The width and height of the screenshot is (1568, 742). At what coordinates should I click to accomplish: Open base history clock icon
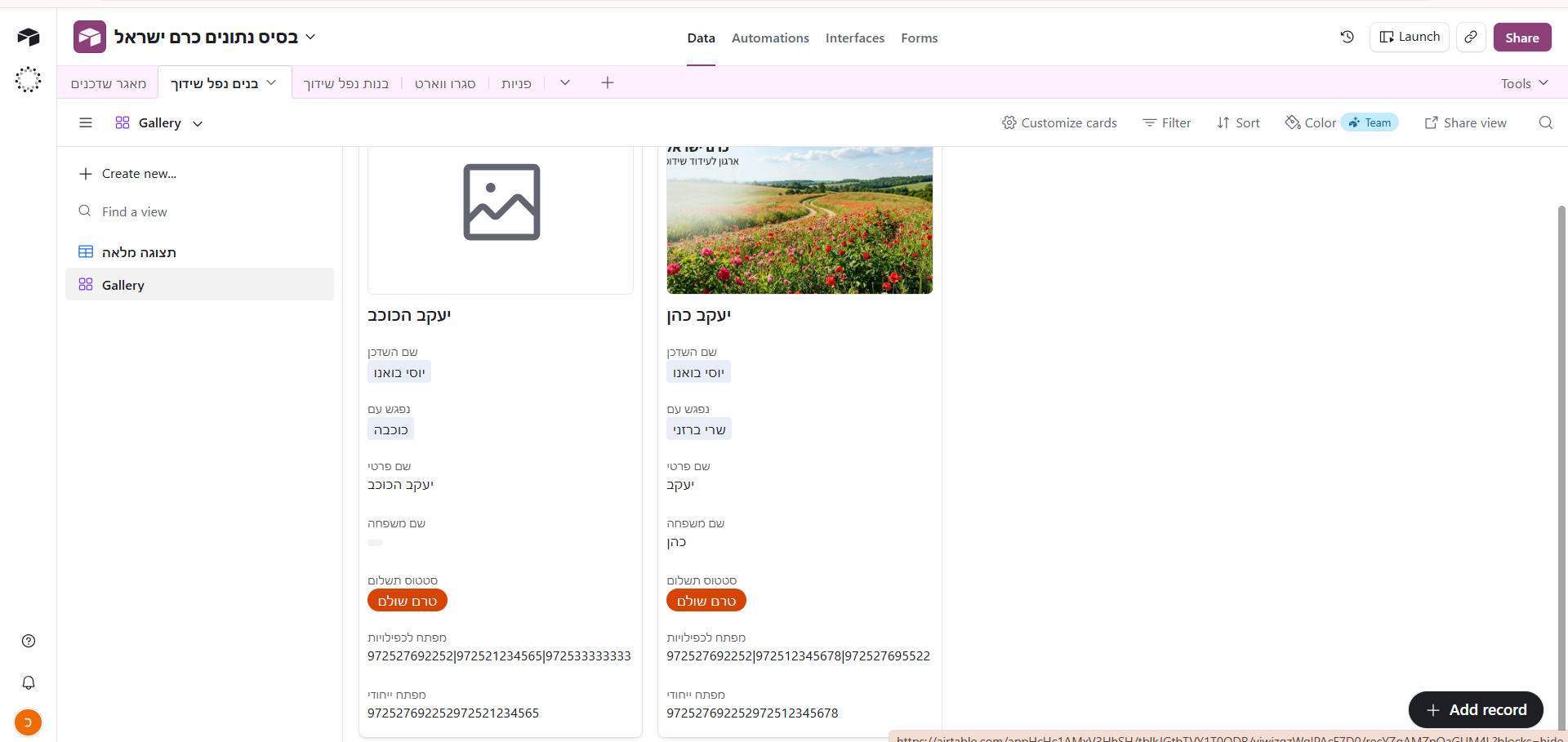(1347, 37)
